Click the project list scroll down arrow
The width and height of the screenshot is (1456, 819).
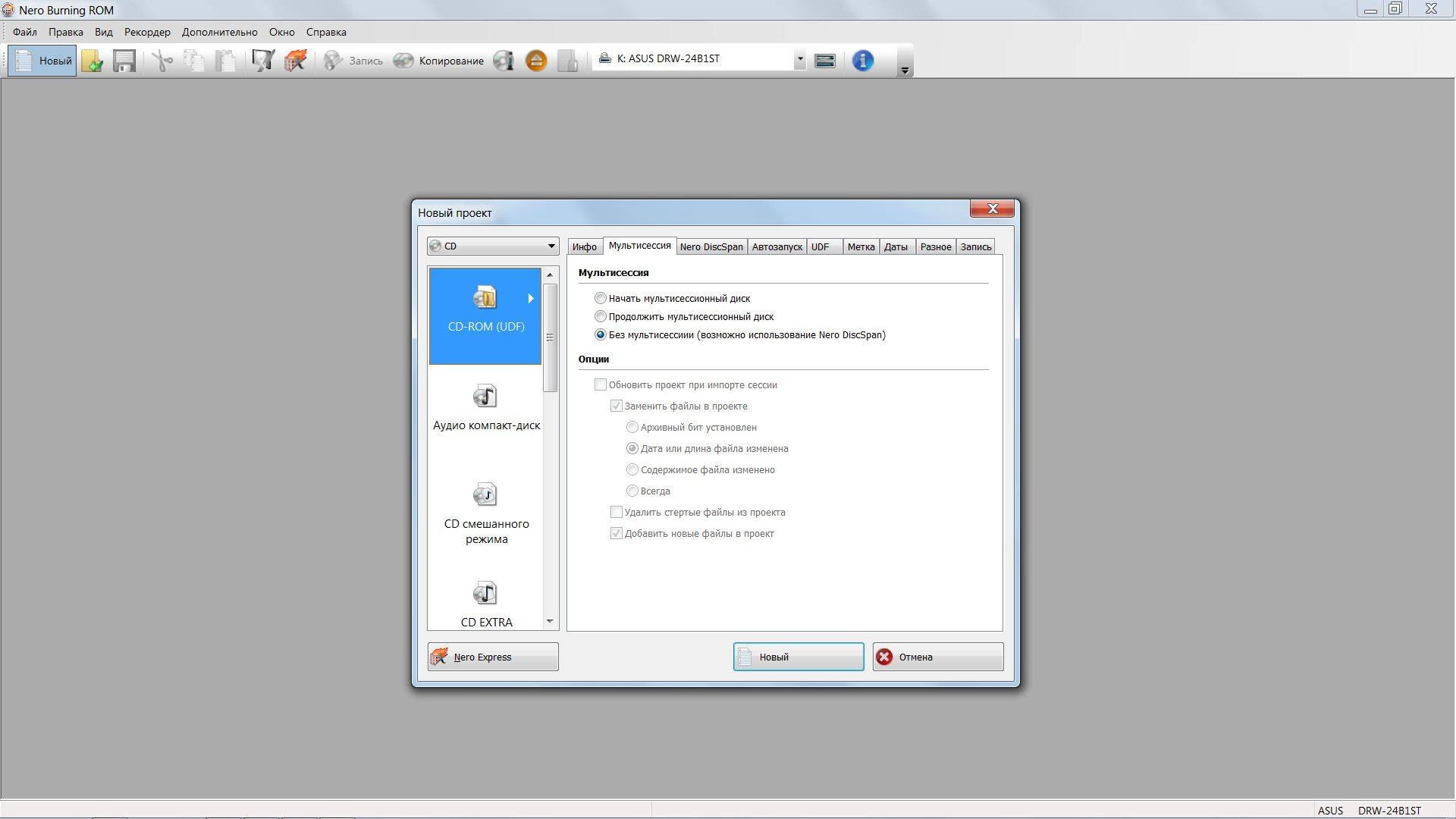tap(551, 622)
